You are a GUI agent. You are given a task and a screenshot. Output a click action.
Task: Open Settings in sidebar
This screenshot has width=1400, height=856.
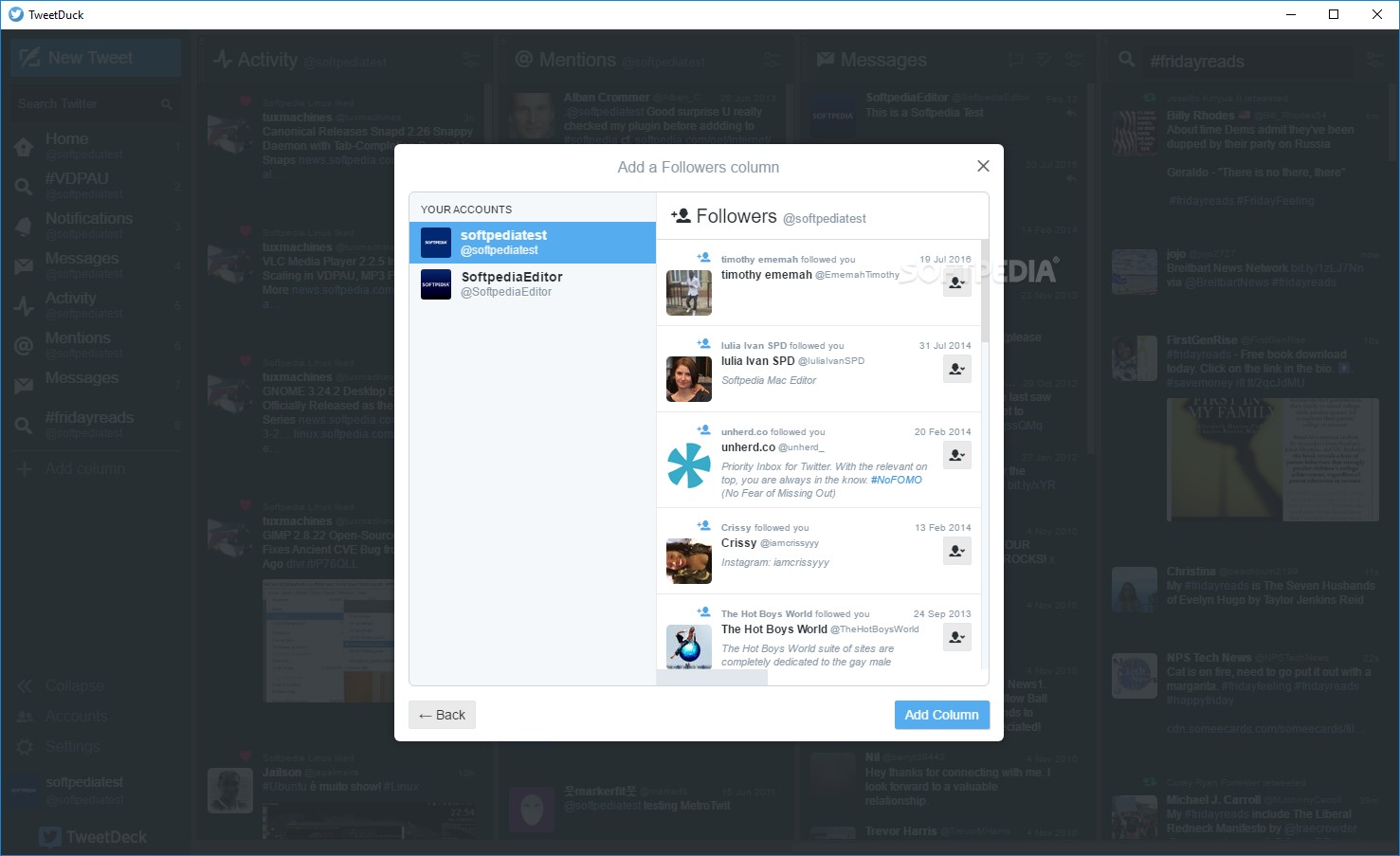pos(60,746)
